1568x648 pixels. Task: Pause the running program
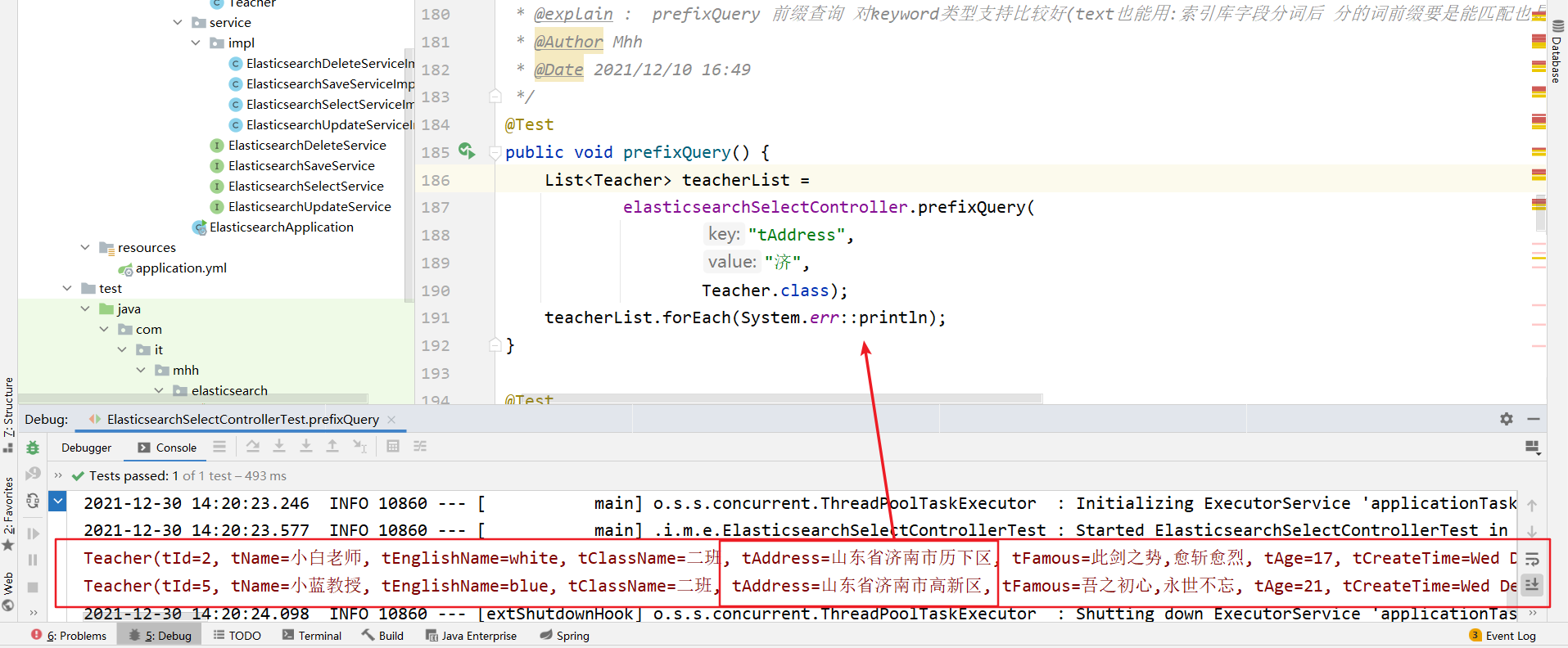point(33,560)
